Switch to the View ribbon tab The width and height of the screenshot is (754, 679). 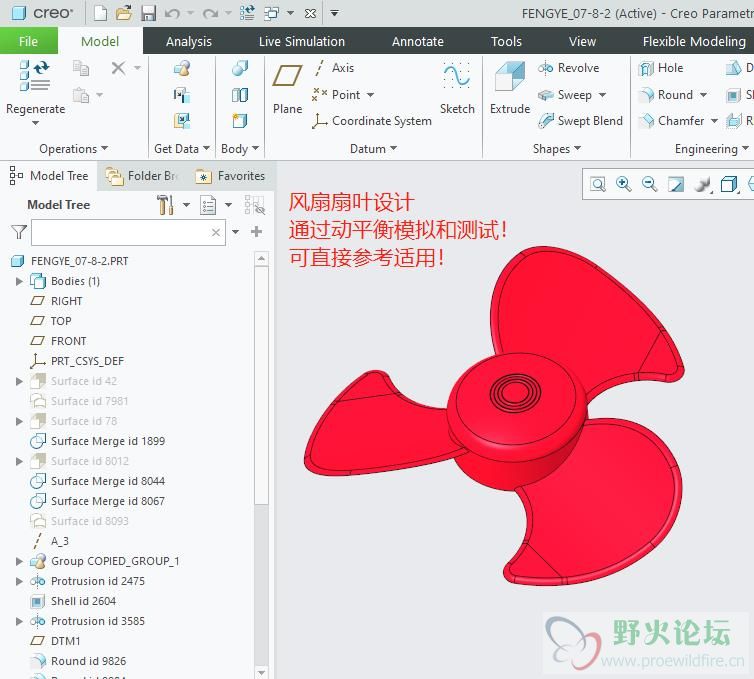click(x=582, y=41)
